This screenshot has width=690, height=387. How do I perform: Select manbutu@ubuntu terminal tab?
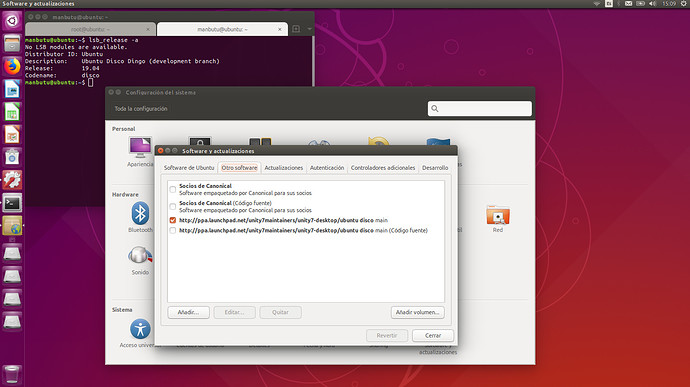pyautogui.click(x=222, y=29)
